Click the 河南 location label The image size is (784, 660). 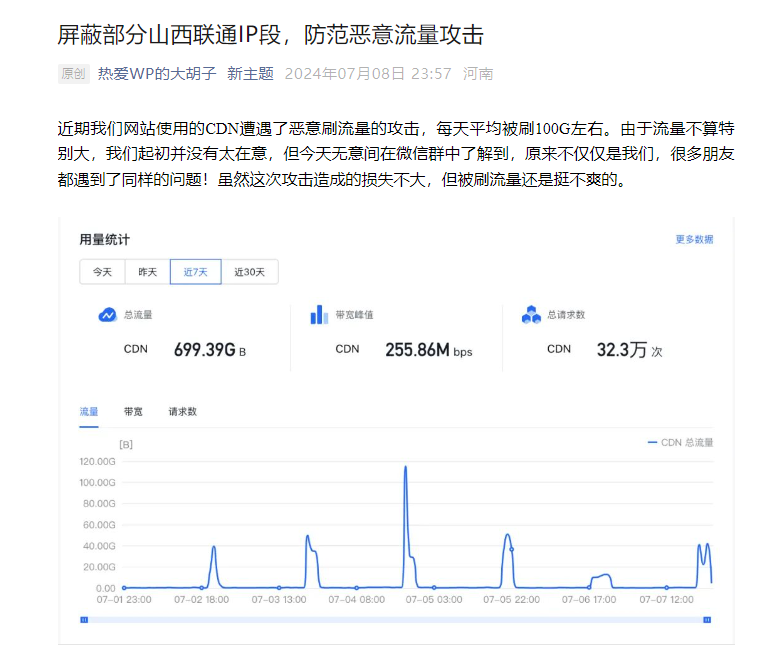tap(478, 74)
